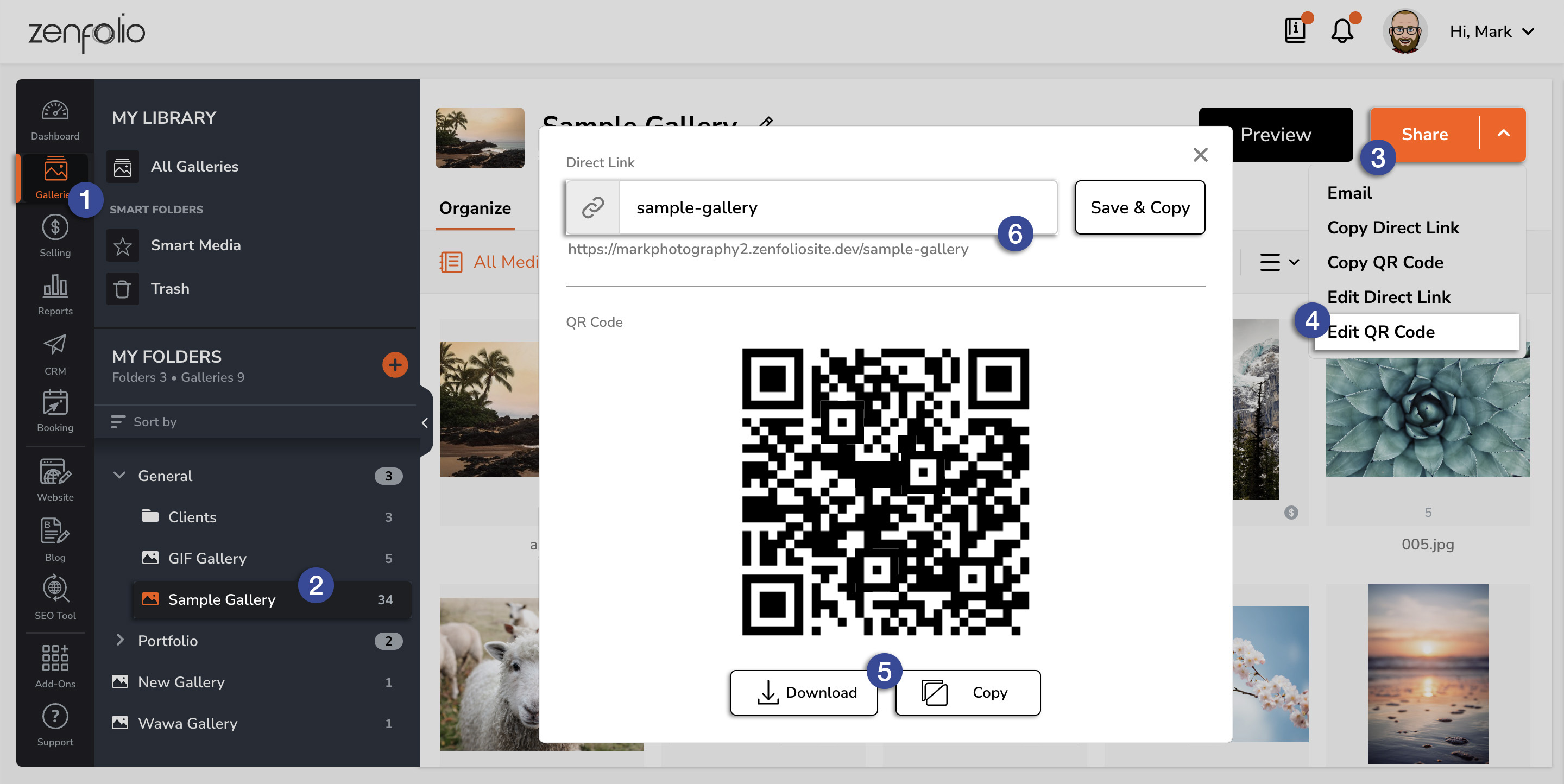
Task: Open the SEO Tool section
Action: click(x=55, y=598)
